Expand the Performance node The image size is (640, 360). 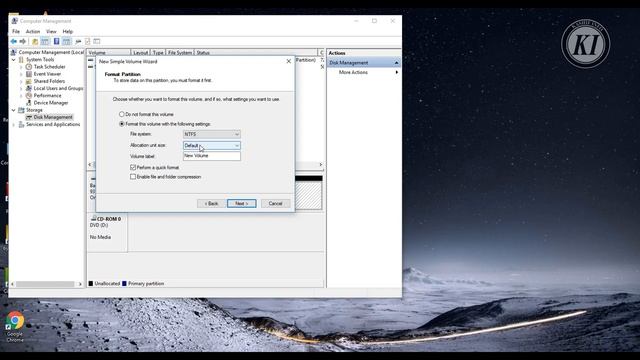tap(21, 96)
